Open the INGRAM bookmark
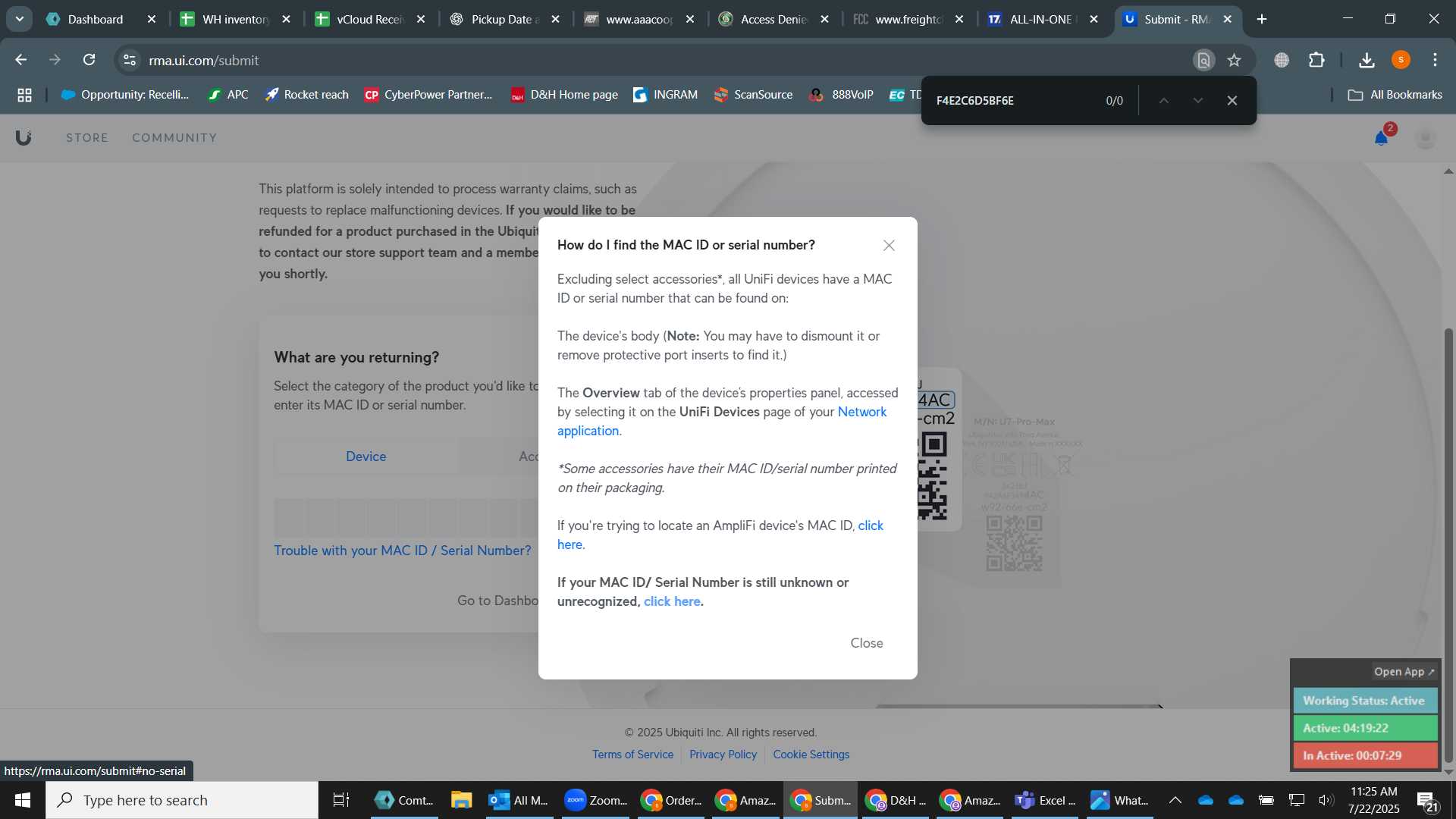Screen dimensions: 1456x819 click(x=665, y=95)
